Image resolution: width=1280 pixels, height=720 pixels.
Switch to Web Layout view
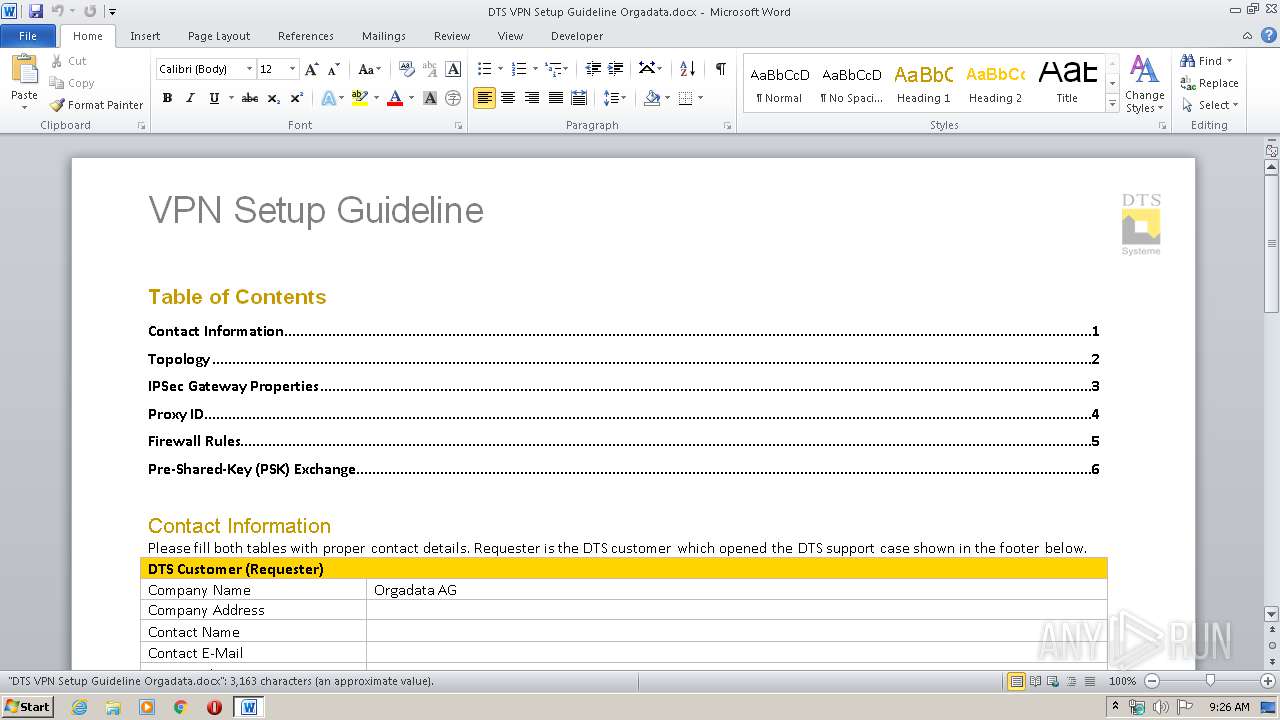[1052, 681]
